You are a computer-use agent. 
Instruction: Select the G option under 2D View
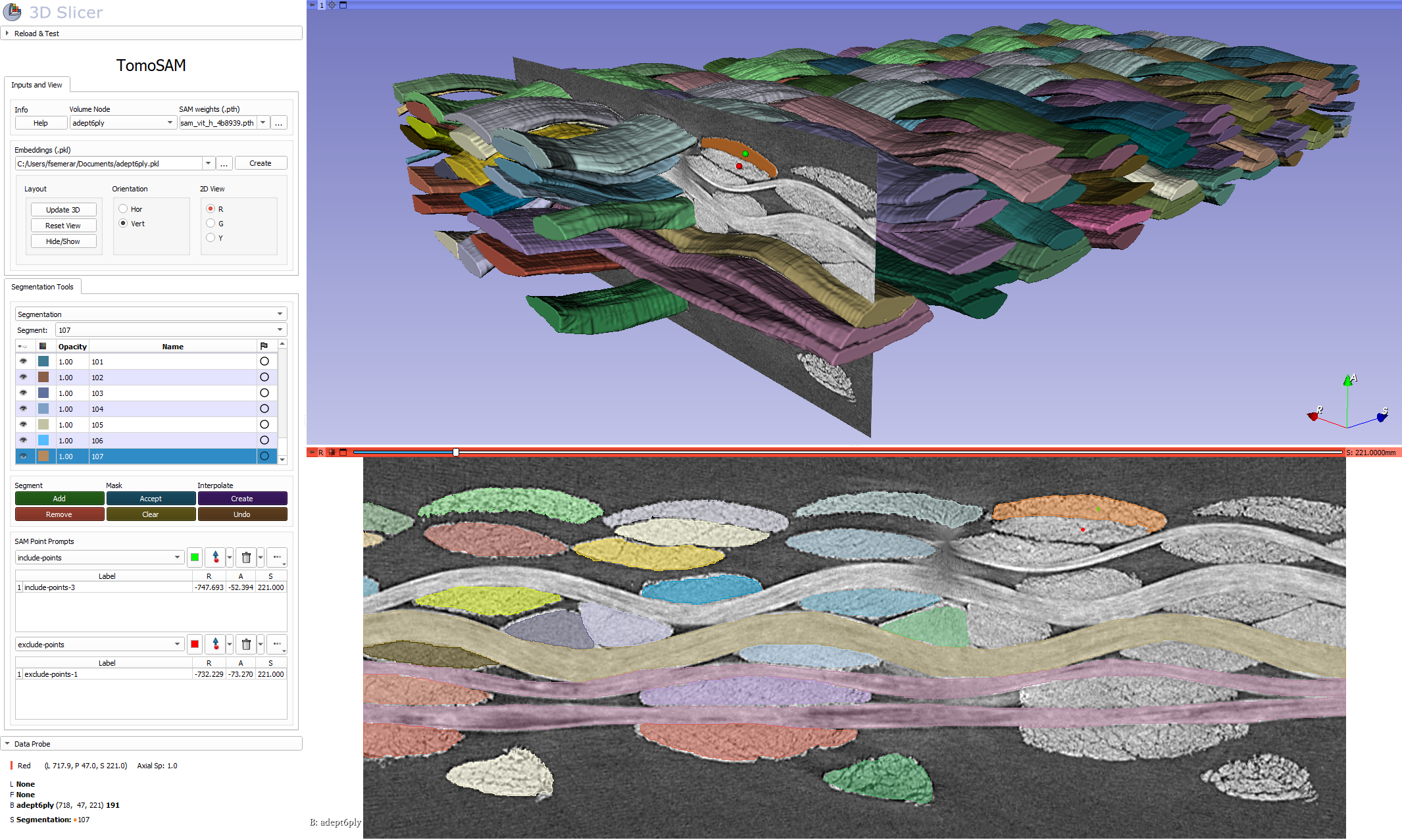pyautogui.click(x=211, y=223)
